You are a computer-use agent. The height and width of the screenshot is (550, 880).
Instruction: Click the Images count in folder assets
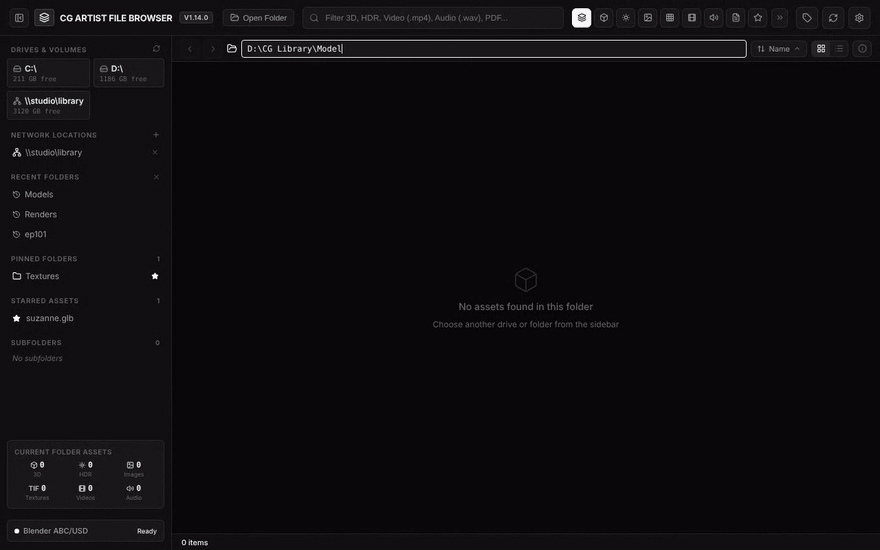tap(134, 469)
